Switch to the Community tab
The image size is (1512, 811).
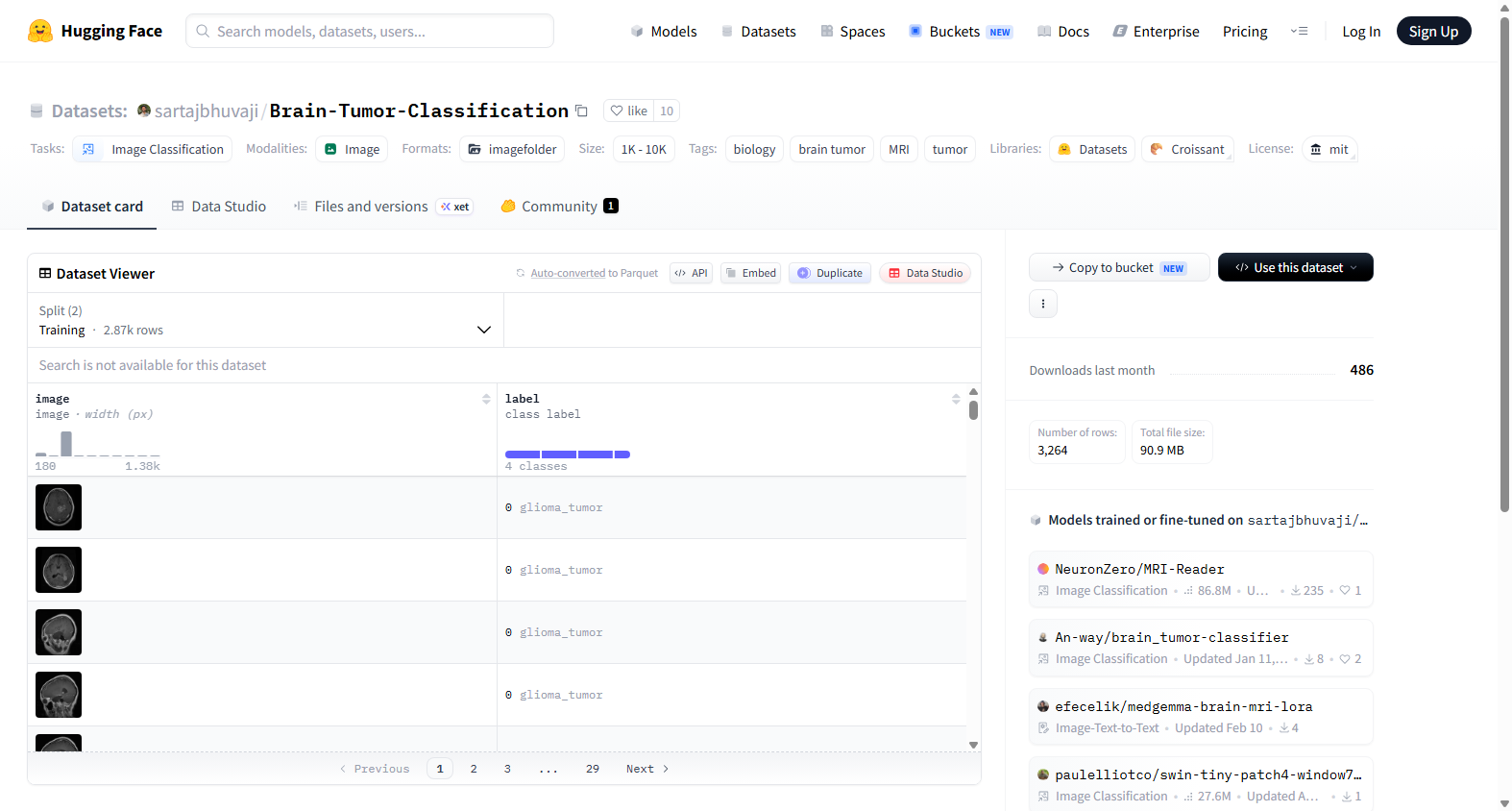[x=559, y=207]
